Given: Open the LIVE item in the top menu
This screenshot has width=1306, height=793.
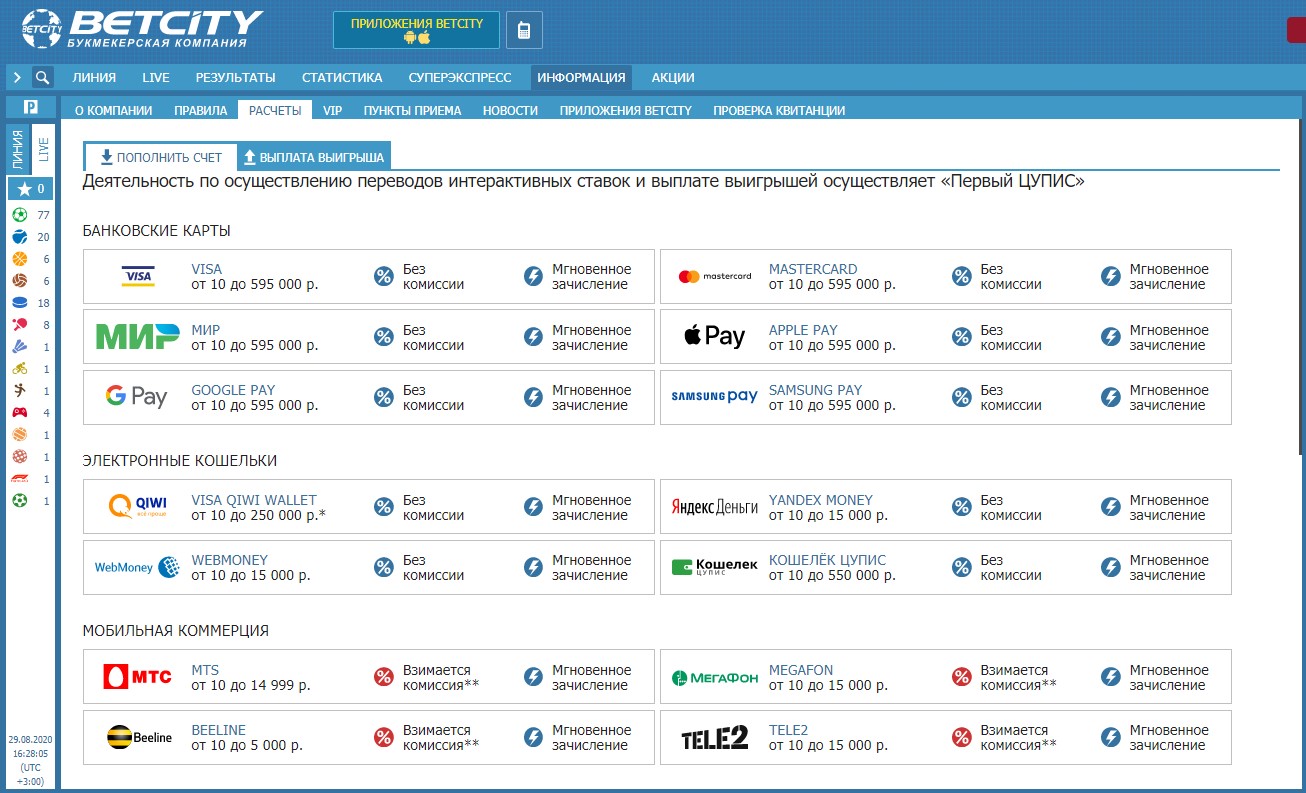Looking at the screenshot, I should pos(156,78).
